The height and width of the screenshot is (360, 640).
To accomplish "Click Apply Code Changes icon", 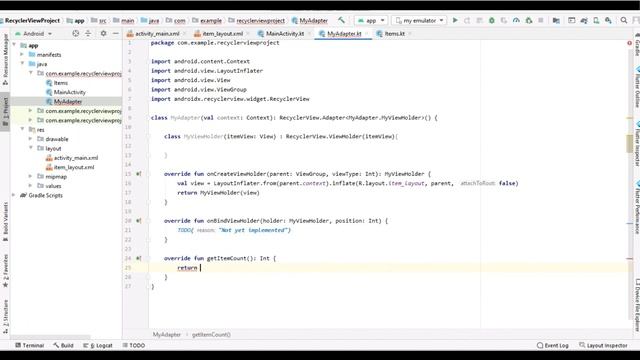I will 480,20.
